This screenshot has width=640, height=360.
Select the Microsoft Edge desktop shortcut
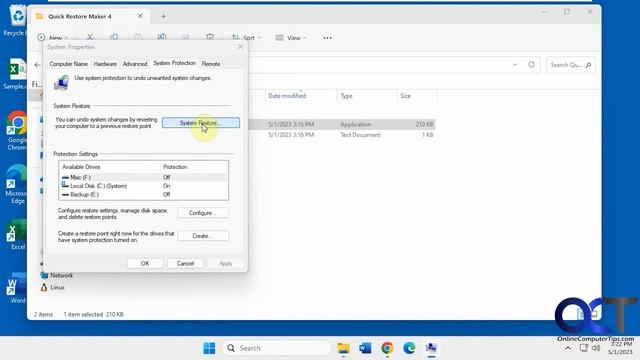click(x=16, y=184)
